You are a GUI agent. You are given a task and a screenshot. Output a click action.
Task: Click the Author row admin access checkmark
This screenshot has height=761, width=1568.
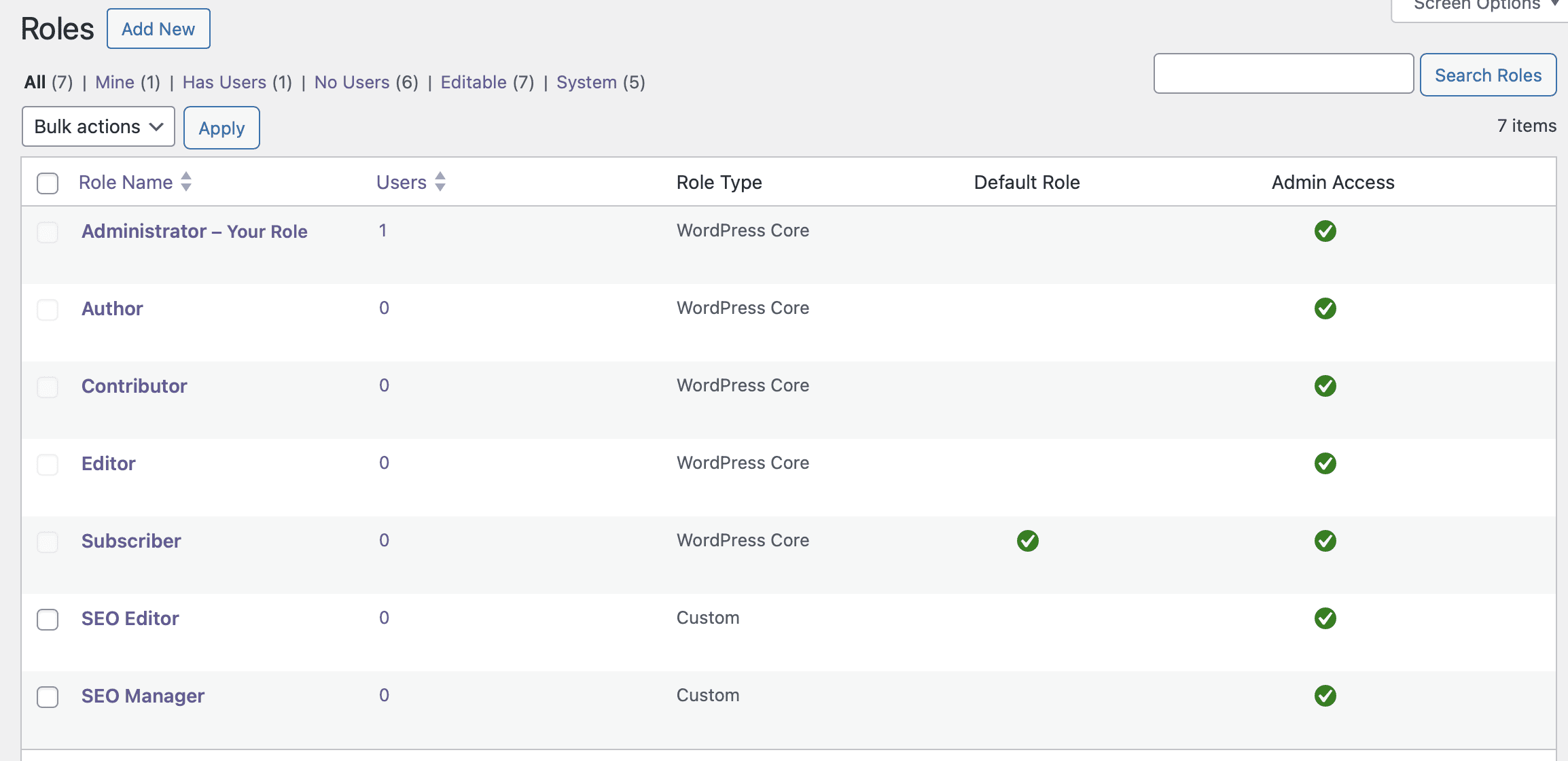(x=1325, y=308)
